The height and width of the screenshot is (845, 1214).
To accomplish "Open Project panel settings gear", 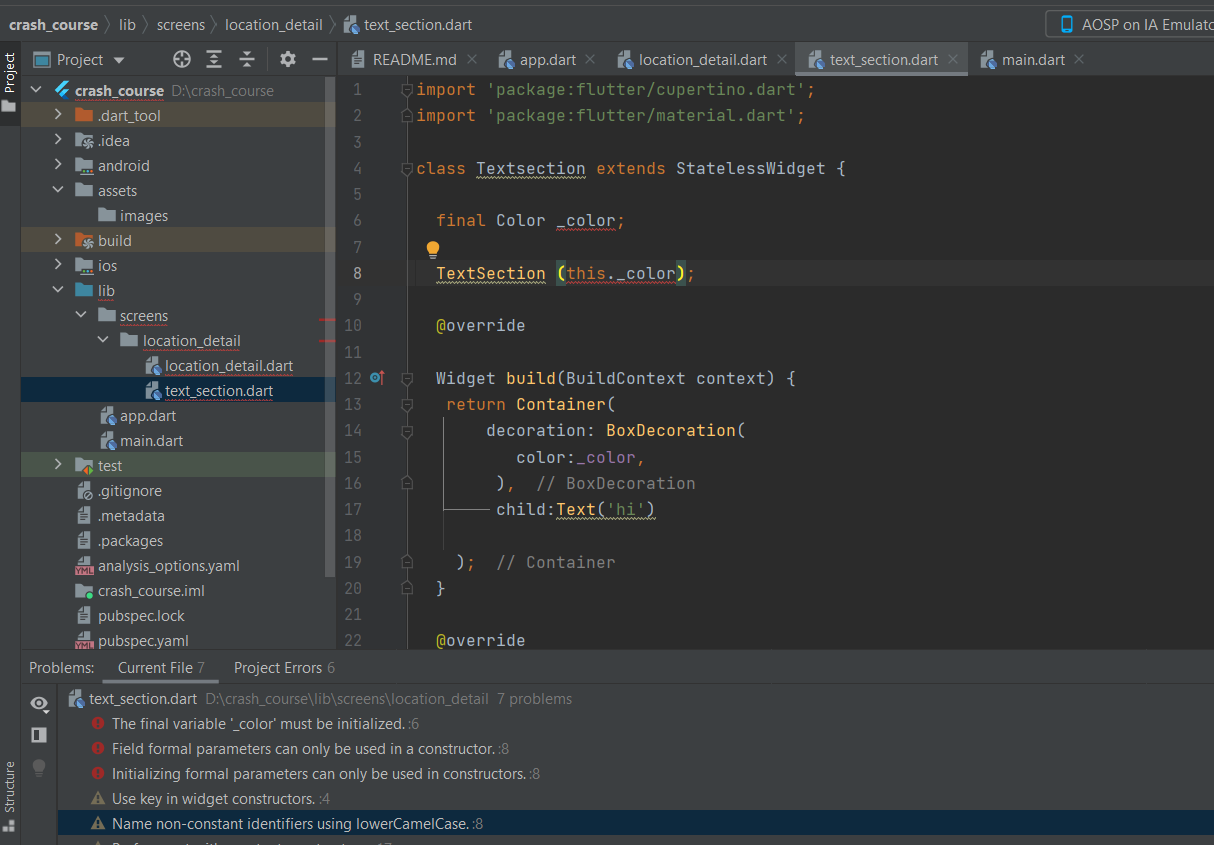I will pos(288,59).
